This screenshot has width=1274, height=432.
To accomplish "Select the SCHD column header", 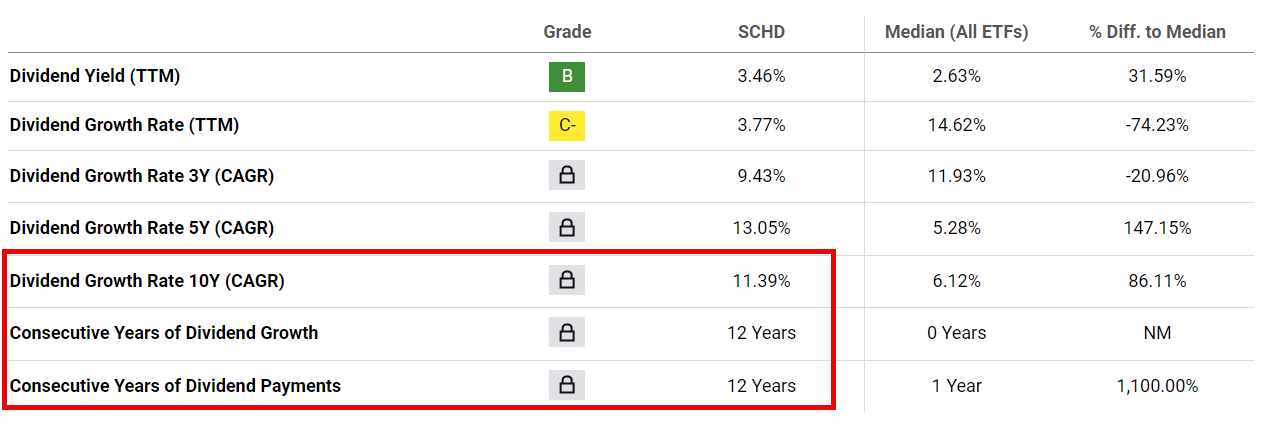I will [x=761, y=32].
